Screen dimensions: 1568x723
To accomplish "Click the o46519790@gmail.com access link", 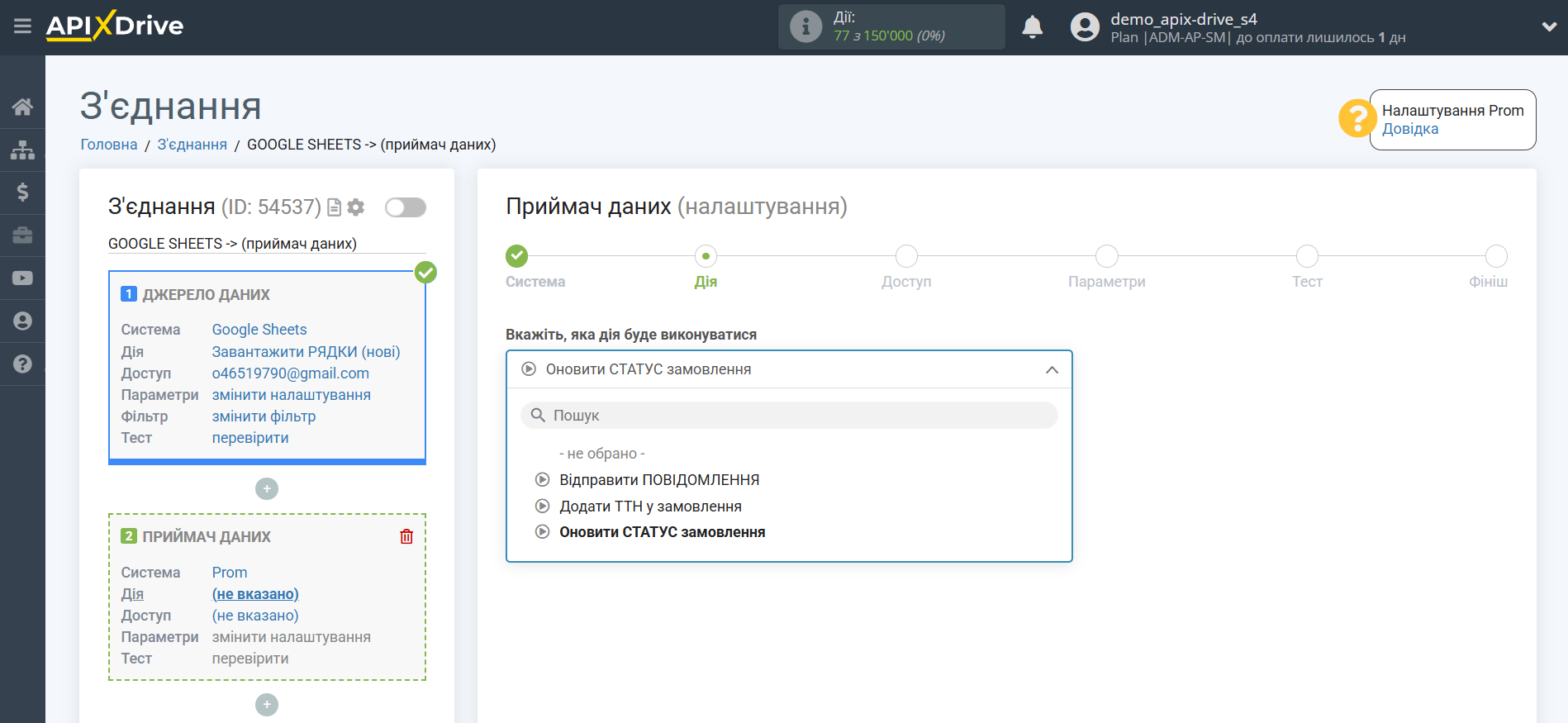I will click(x=291, y=373).
